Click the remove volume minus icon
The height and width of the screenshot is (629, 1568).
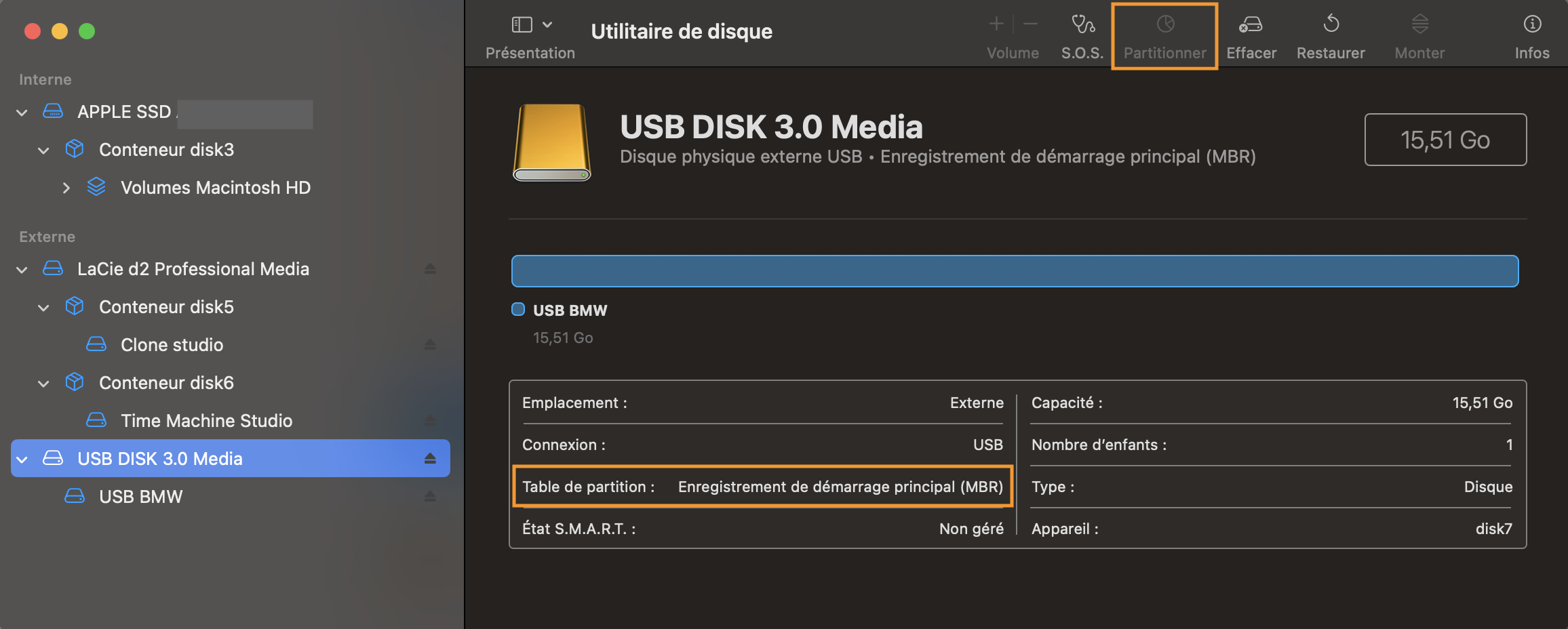[1030, 24]
